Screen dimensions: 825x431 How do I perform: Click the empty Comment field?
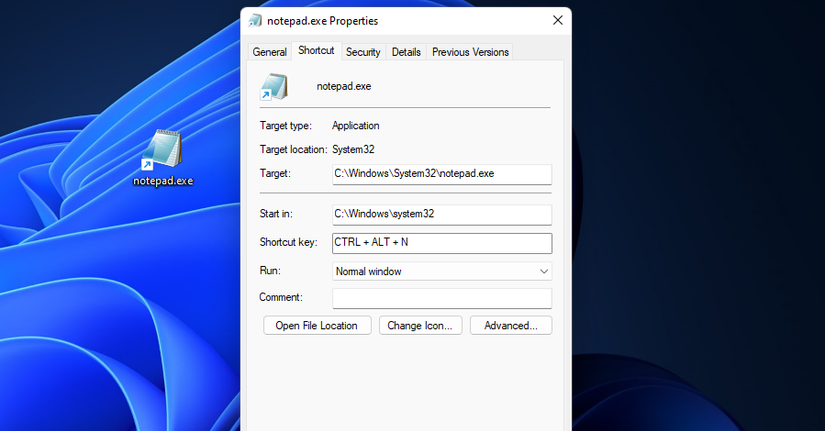pyautogui.click(x=442, y=298)
